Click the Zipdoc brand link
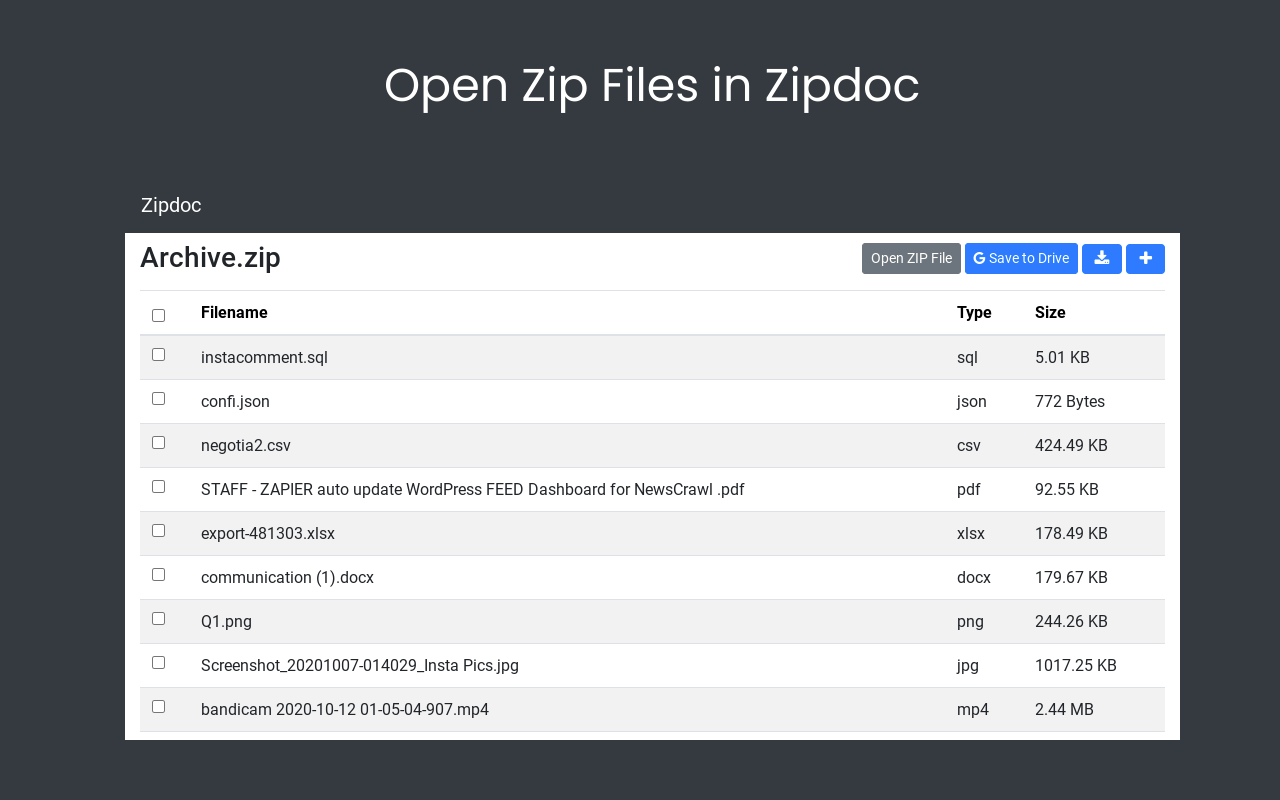Screen dimensions: 1280x800 click(x=171, y=205)
